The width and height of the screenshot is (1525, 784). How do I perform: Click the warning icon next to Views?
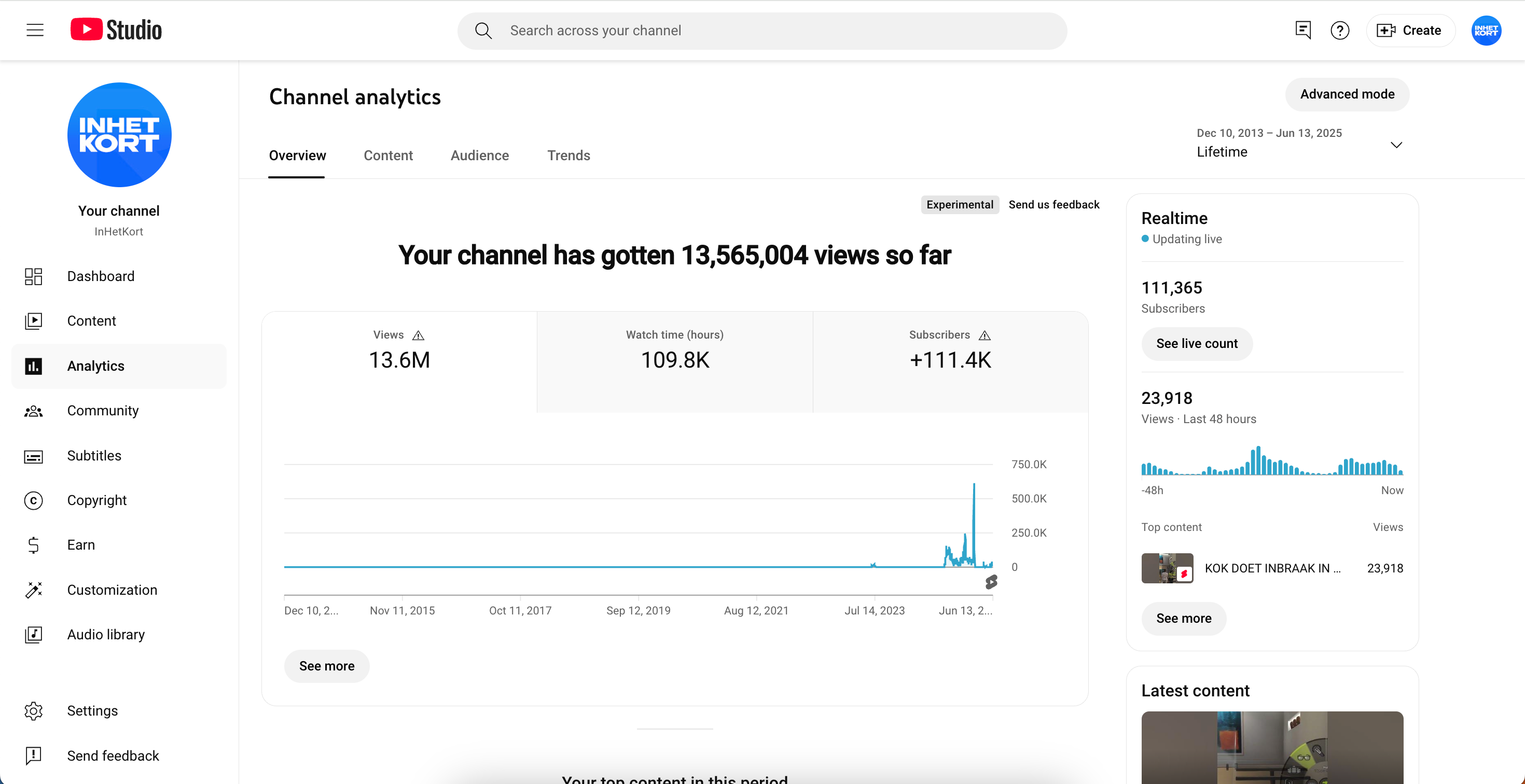(418, 335)
